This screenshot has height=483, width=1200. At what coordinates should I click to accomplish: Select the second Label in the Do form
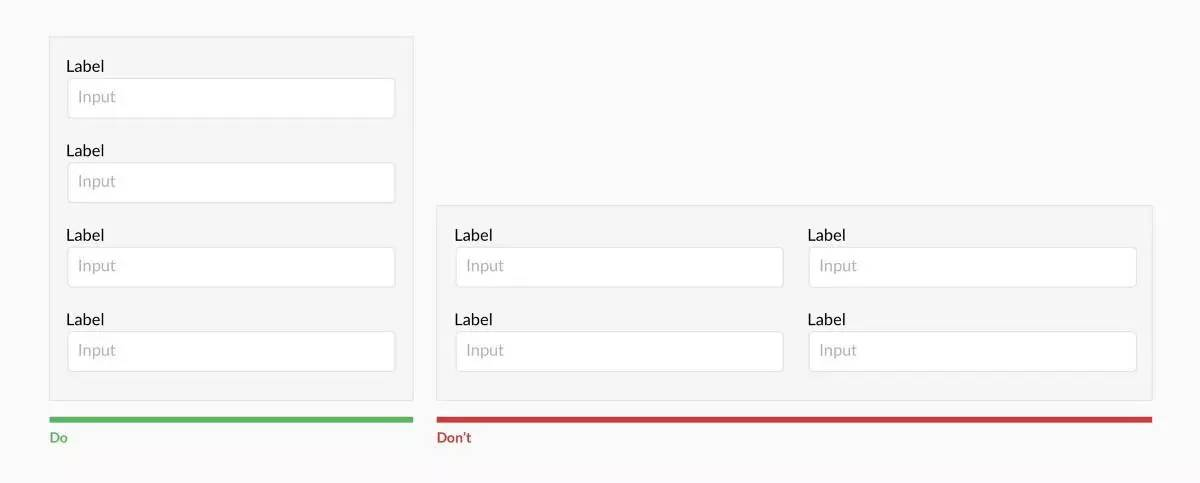tap(85, 150)
